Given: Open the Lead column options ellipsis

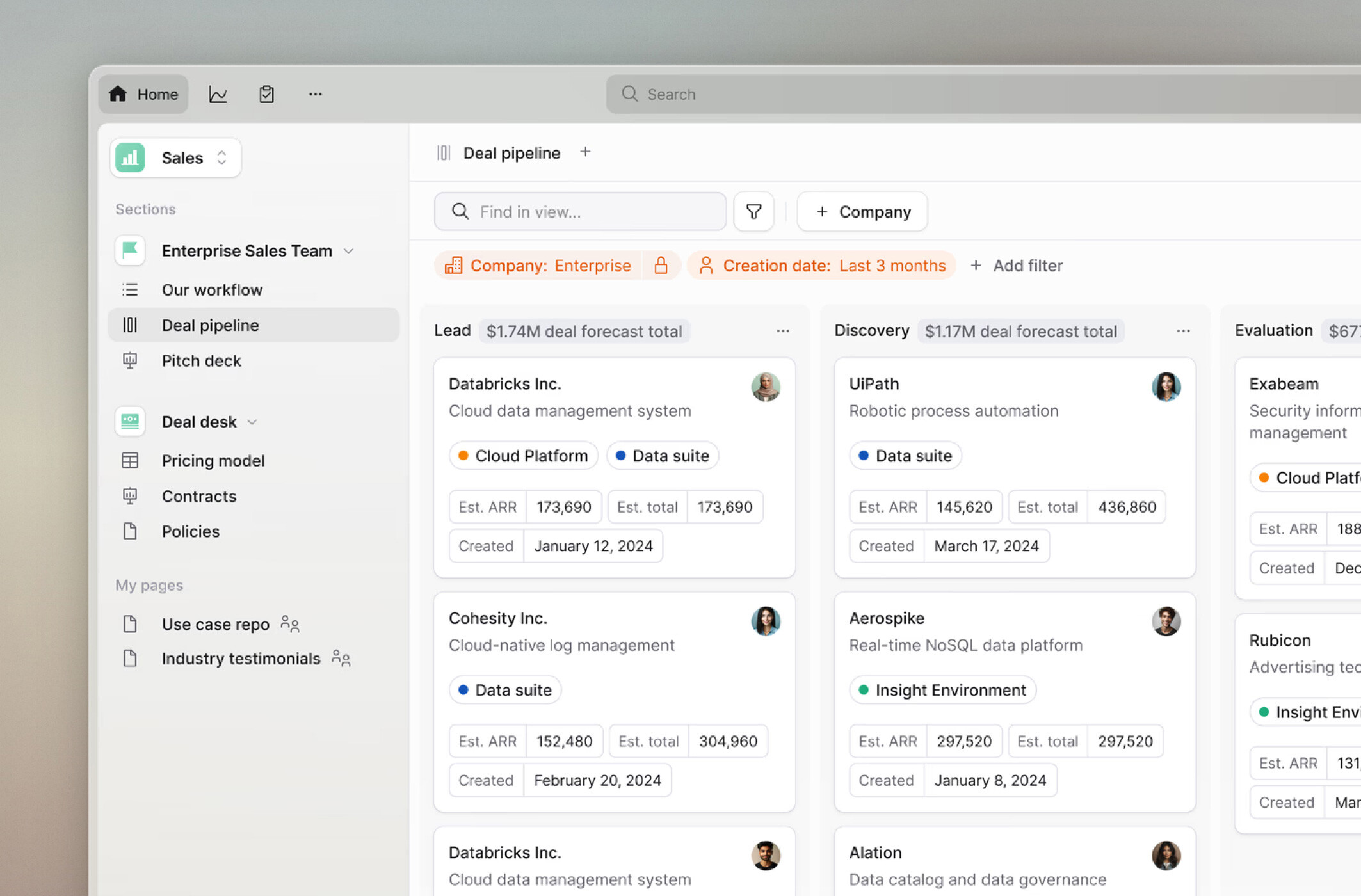Looking at the screenshot, I should tap(783, 331).
